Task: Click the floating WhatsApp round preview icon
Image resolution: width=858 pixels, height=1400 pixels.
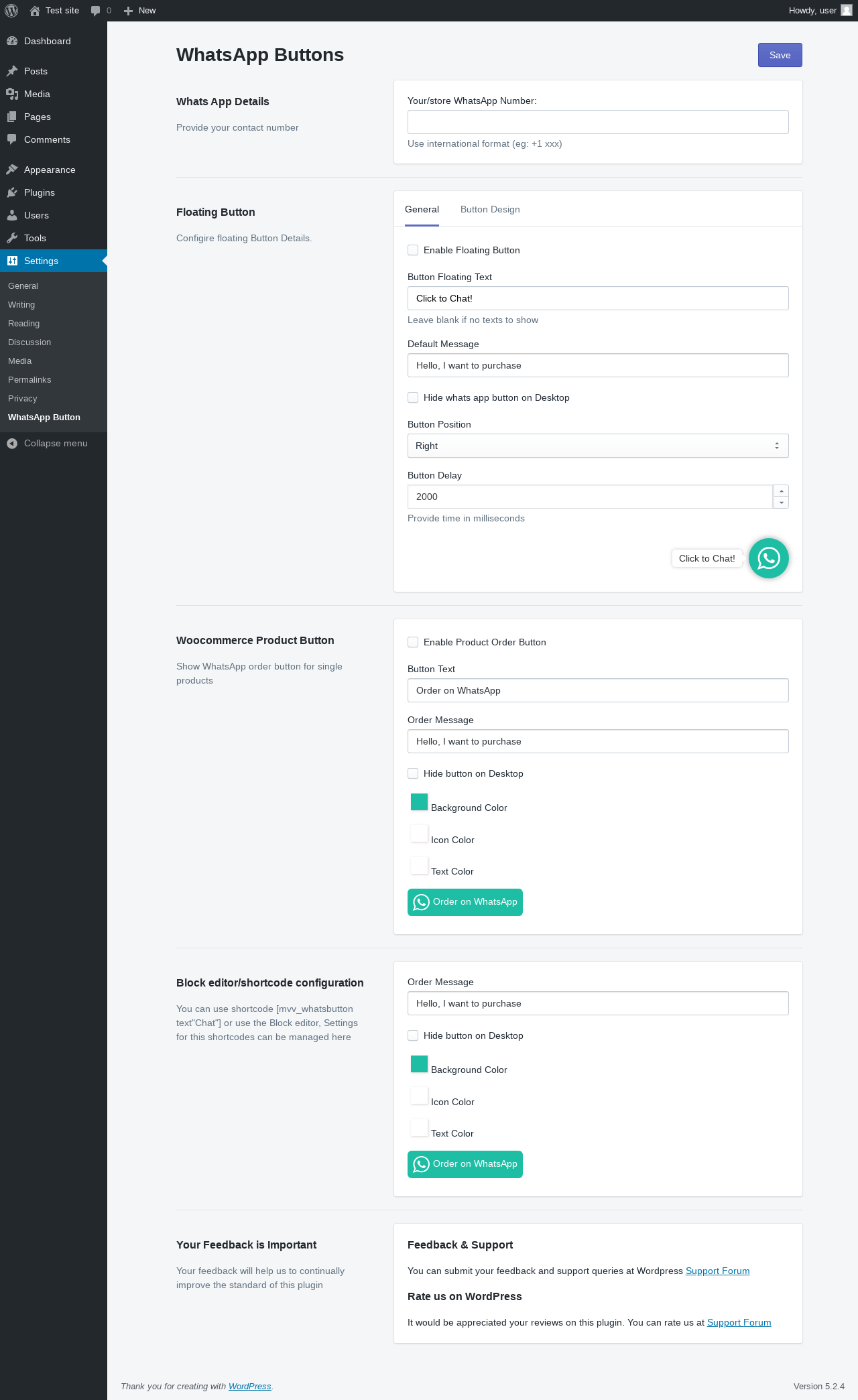Action: pyautogui.click(x=769, y=558)
